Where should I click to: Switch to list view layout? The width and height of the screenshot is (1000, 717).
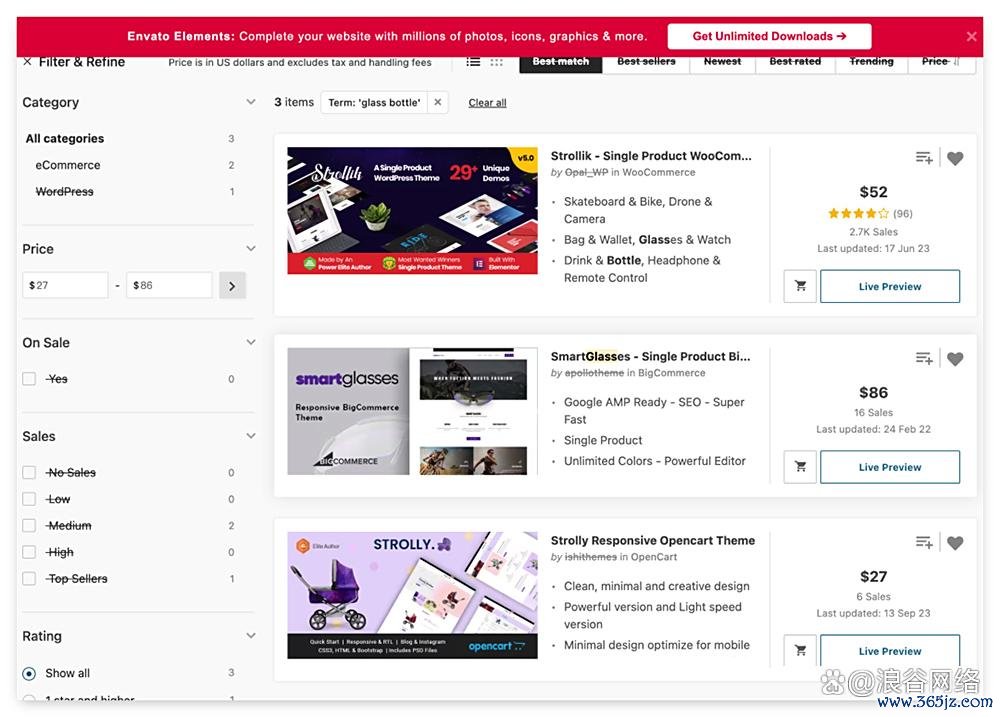point(473,62)
